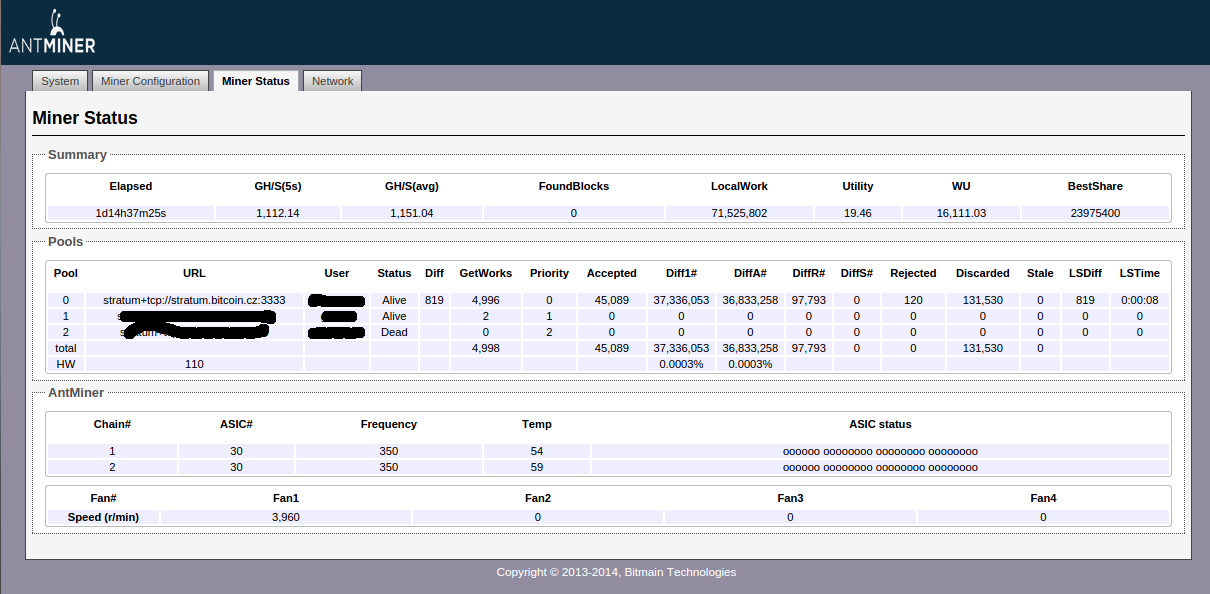Click the Fan2 column header
The image size is (1210, 594).
tap(537, 498)
